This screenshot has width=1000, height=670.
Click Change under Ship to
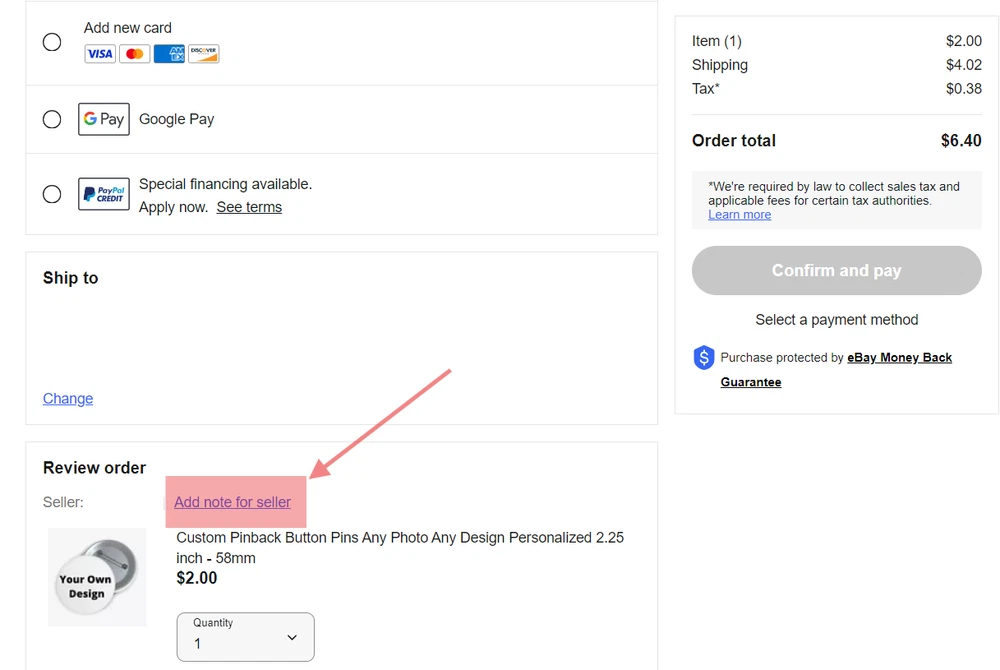68,398
